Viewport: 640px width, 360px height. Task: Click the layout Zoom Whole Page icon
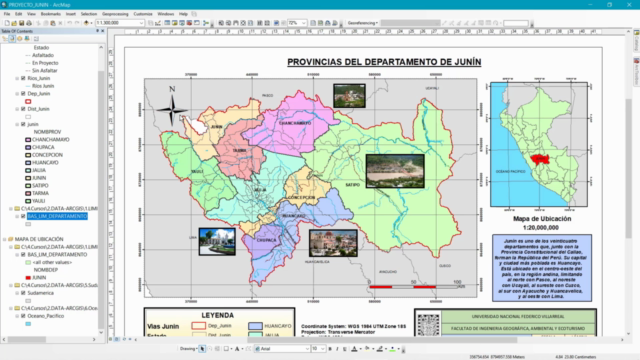243,23
